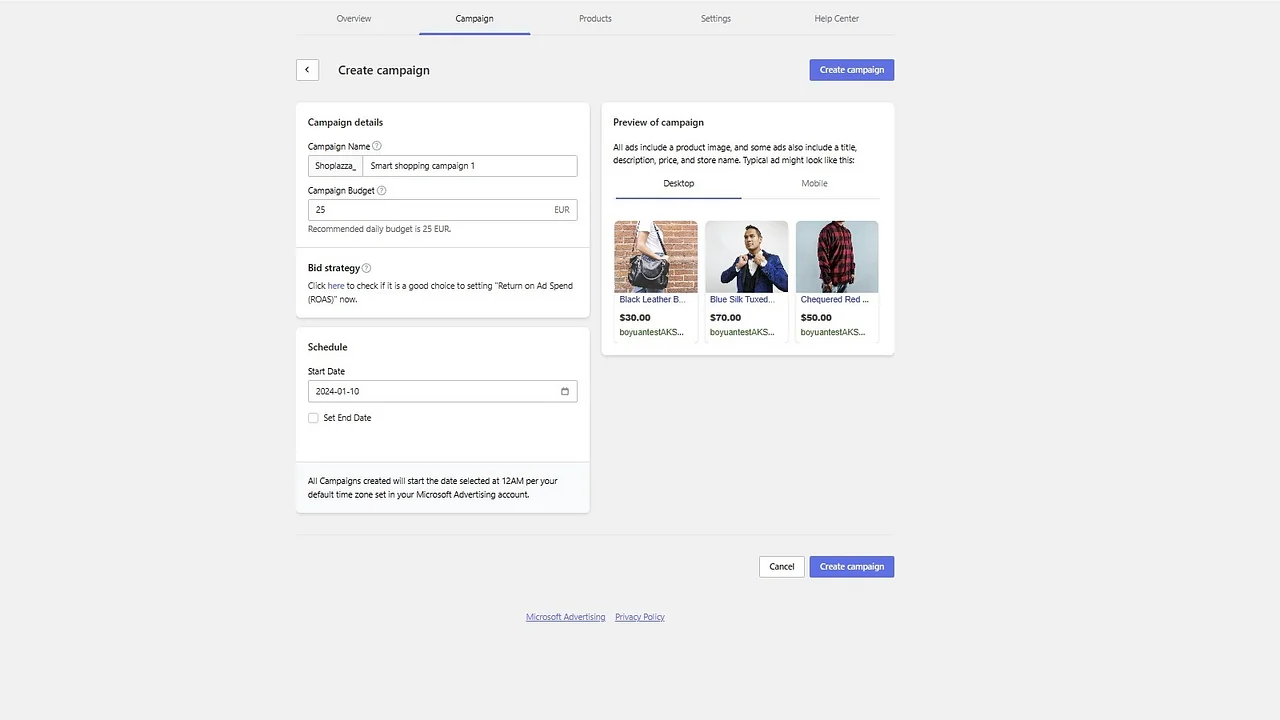Open the Overview page

[353, 18]
